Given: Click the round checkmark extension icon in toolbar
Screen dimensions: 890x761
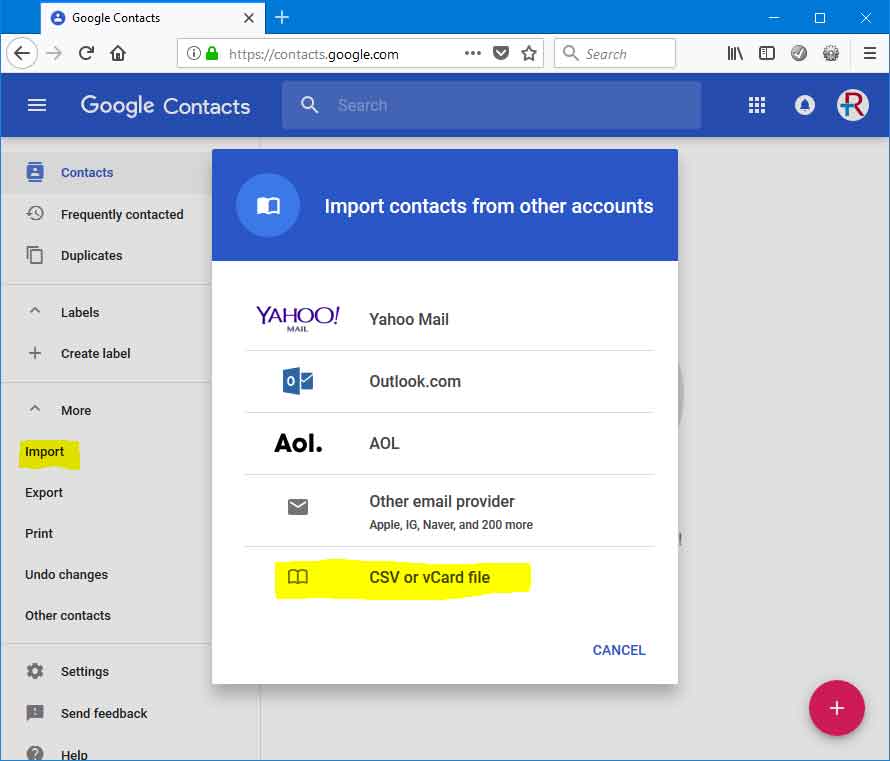Looking at the screenshot, I should [799, 53].
